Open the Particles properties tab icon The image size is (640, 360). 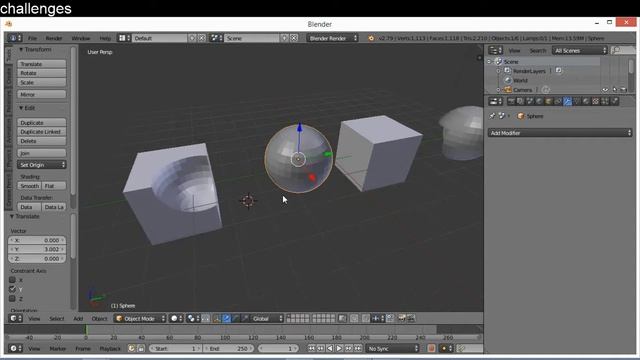pyautogui.click(x=604, y=101)
